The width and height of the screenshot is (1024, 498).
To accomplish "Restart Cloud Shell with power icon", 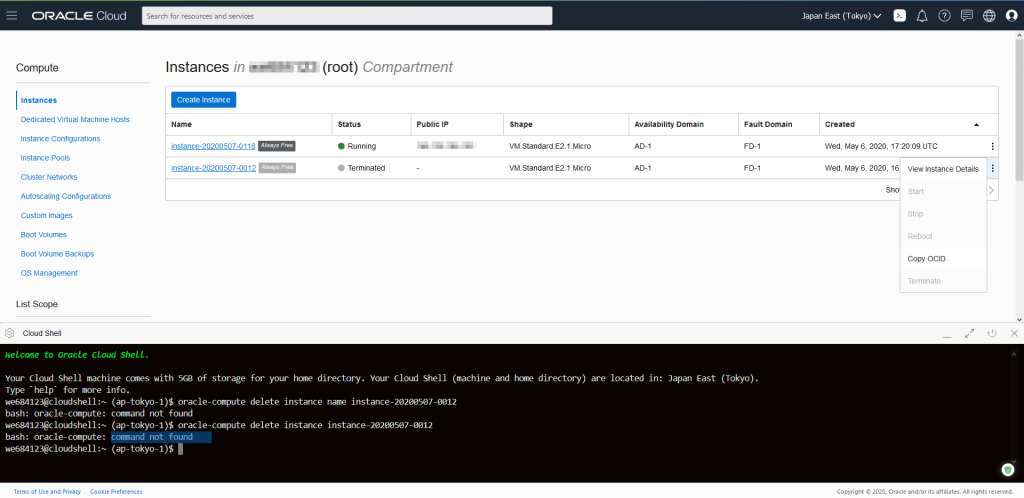I will 992,333.
